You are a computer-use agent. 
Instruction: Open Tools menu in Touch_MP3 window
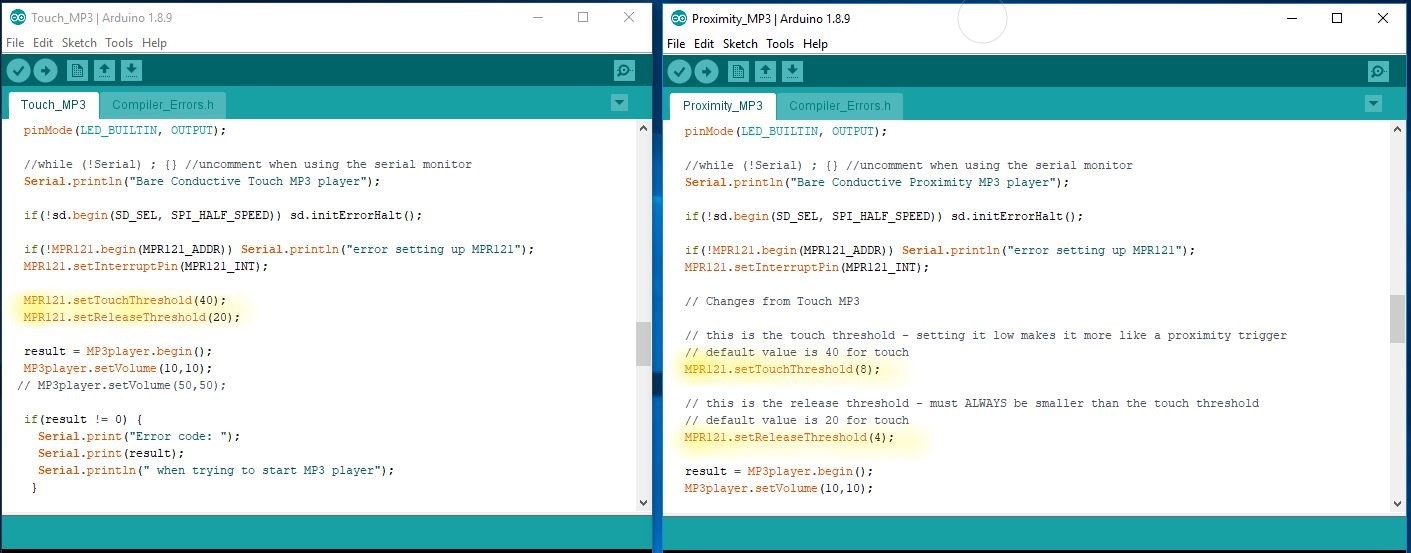119,43
